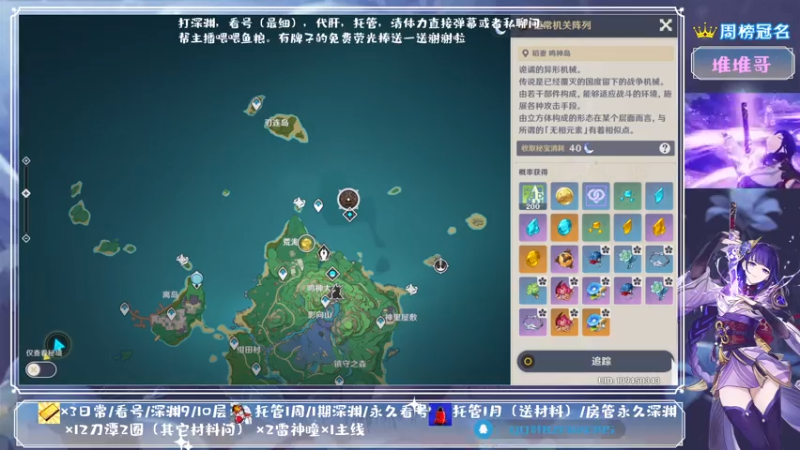
Task: Click green clover artifact on blue tile
Action: tap(532, 291)
